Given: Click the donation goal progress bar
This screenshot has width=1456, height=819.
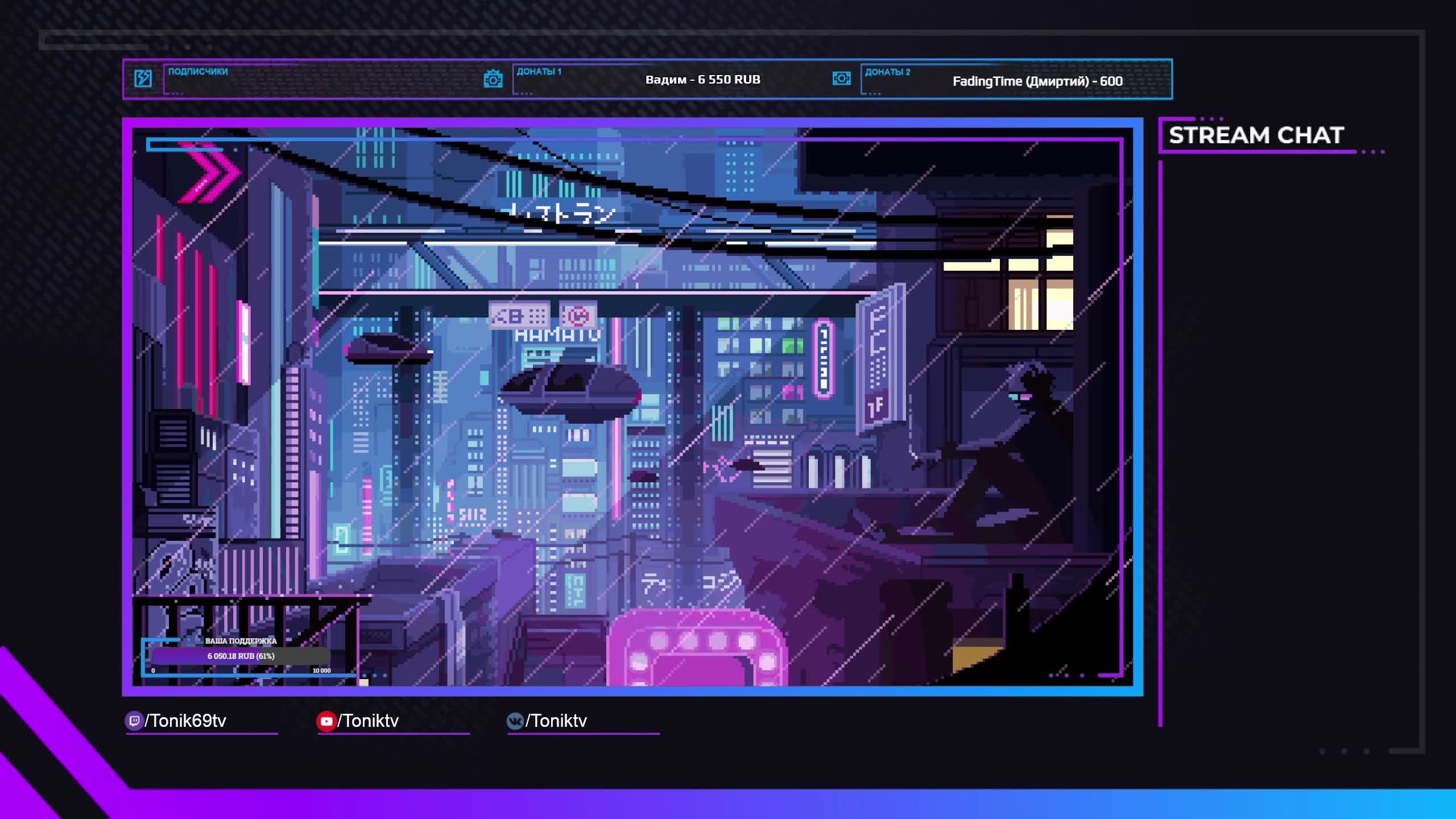Looking at the screenshot, I should (x=241, y=656).
